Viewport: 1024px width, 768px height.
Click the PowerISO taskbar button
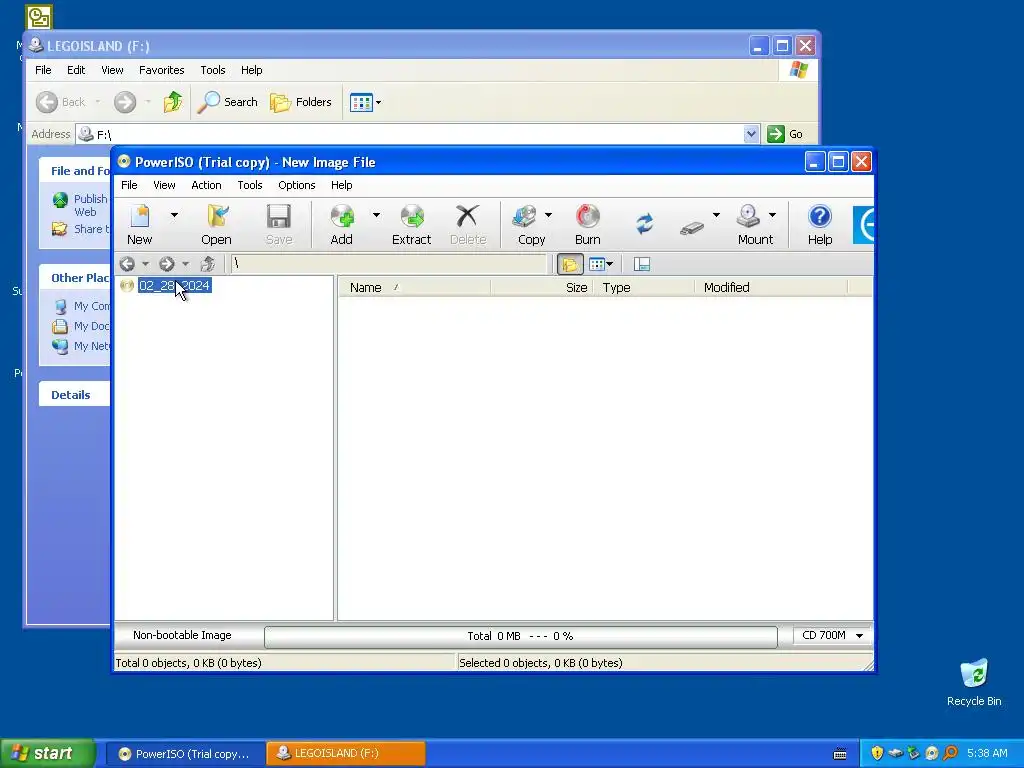pos(185,753)
